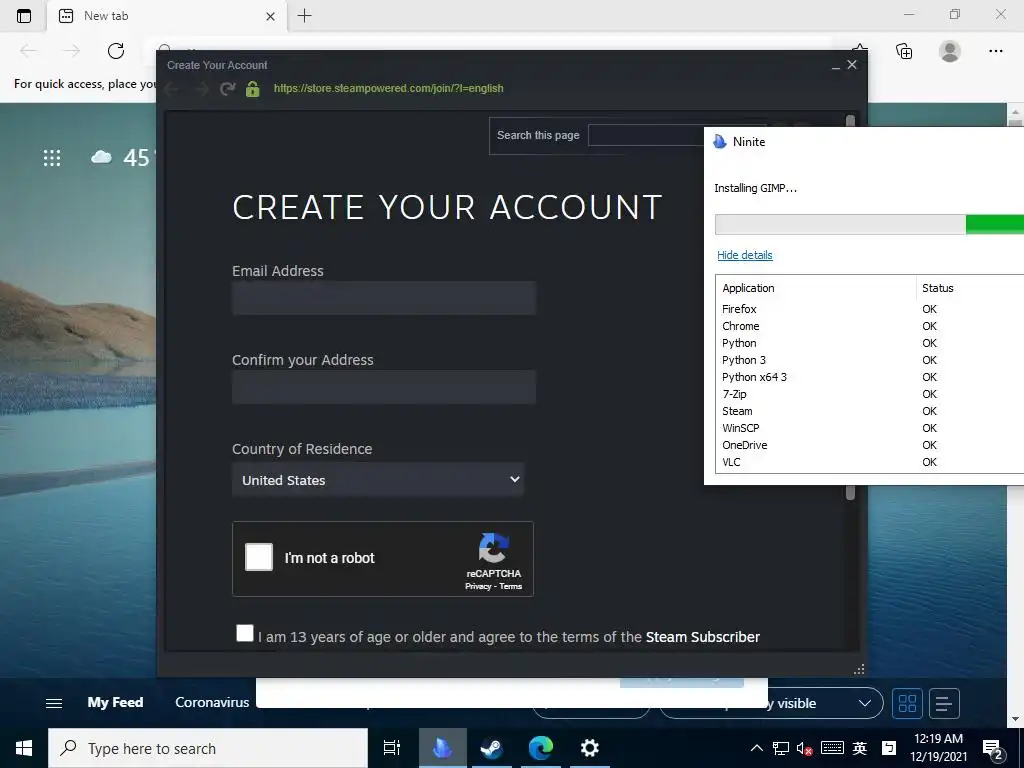Viewport: 1024px width, 768px height.
Task: Click the taskbar clock showing 12:19 AM
Action: coord(938,748)
